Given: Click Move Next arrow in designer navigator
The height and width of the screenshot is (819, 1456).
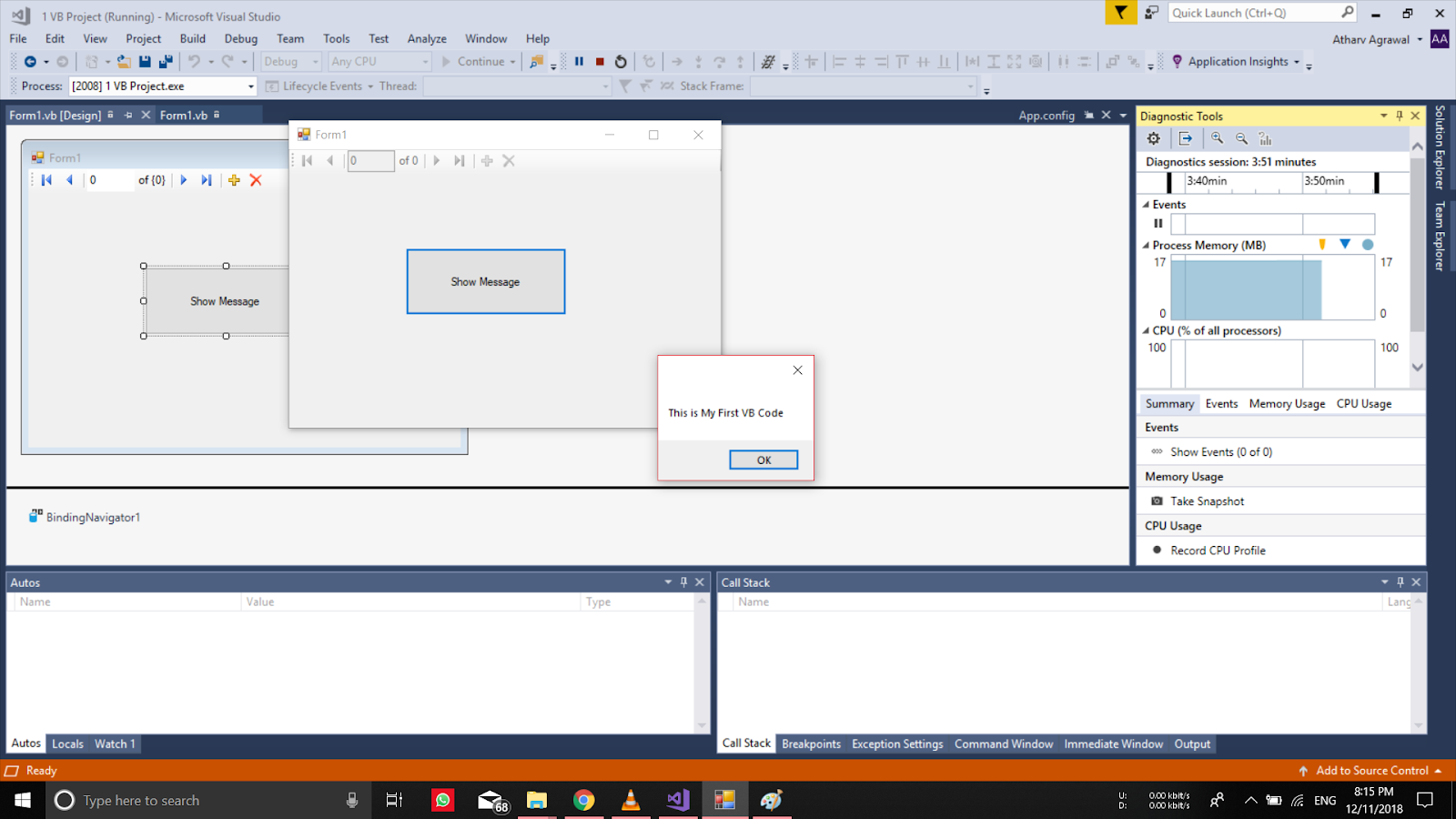Looking at the screenshot, I should tap(184, 180).
